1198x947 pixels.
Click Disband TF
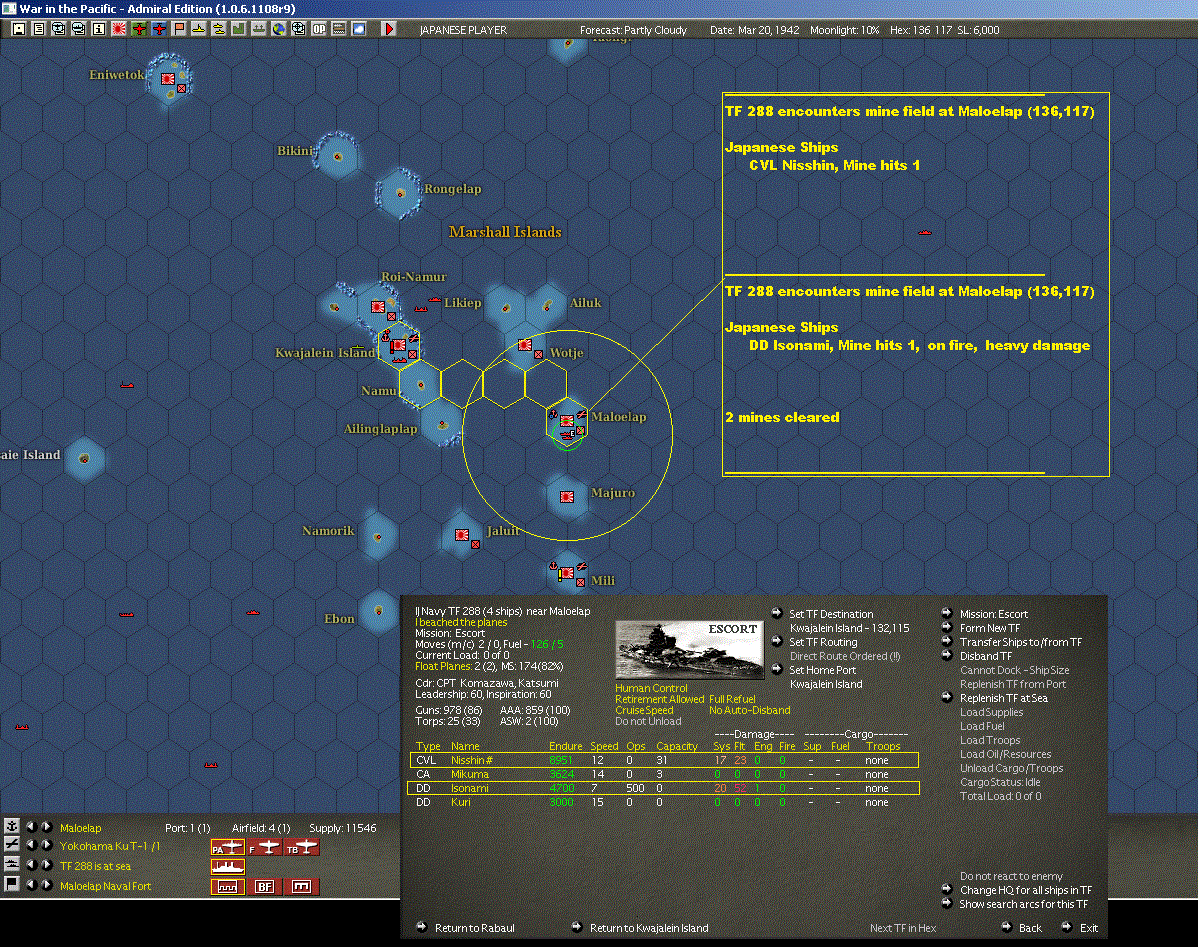coord(986,656)
